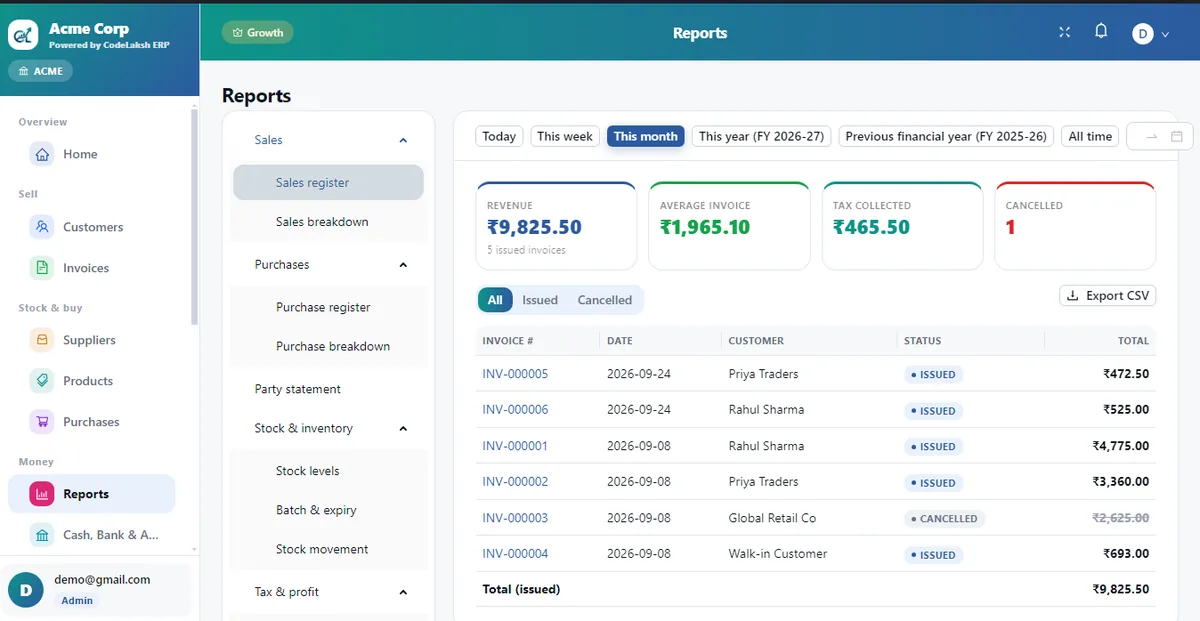
Task: Open invoice INV-000002
Action: click(x=515, y=482)
